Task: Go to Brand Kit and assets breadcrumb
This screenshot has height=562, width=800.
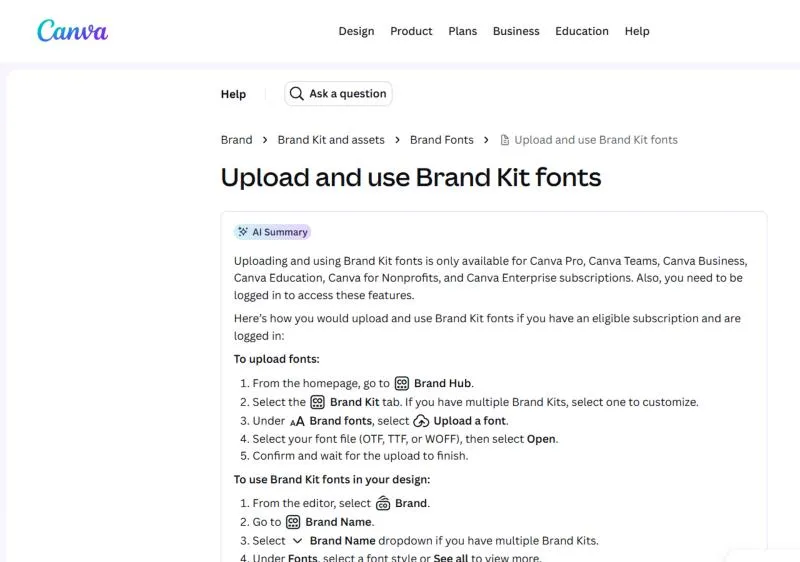Action: point(331,140)
